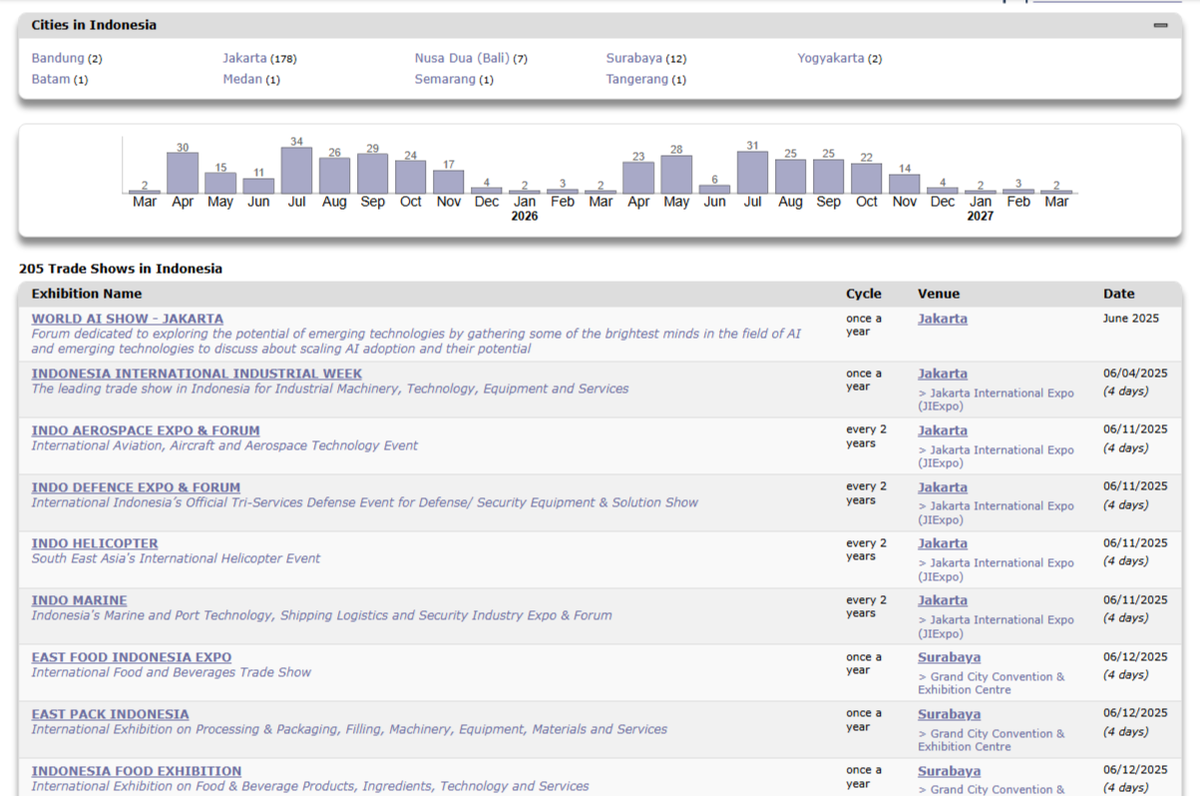Click East Pack Indonesia description text
Viewport: 1200px width, 796px height.
pyautogui.click(x=349, y=730)
